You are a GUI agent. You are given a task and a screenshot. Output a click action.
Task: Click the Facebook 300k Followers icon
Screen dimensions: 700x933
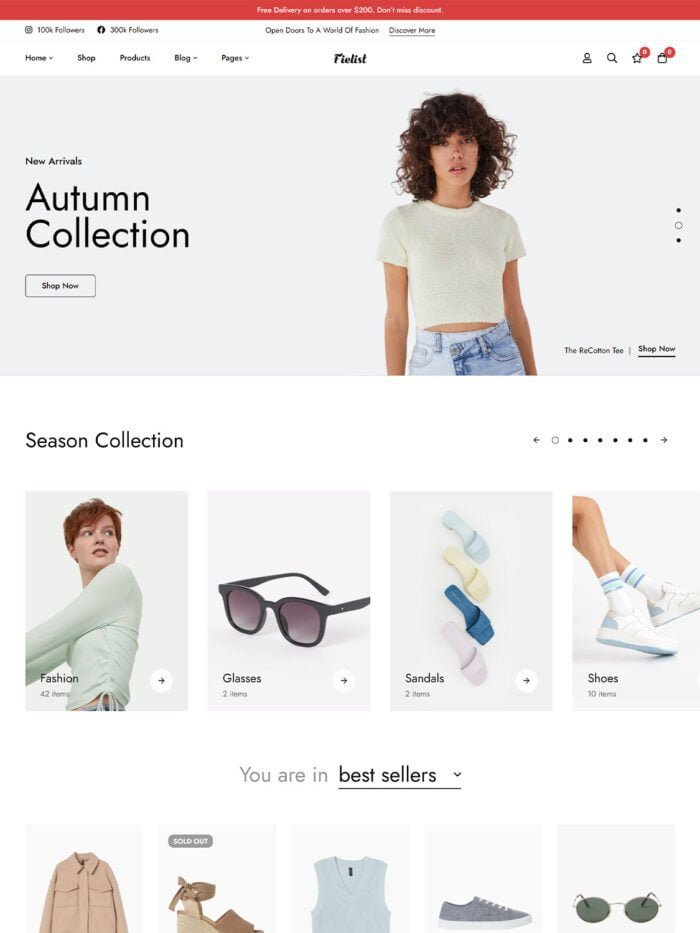point(101,30)
